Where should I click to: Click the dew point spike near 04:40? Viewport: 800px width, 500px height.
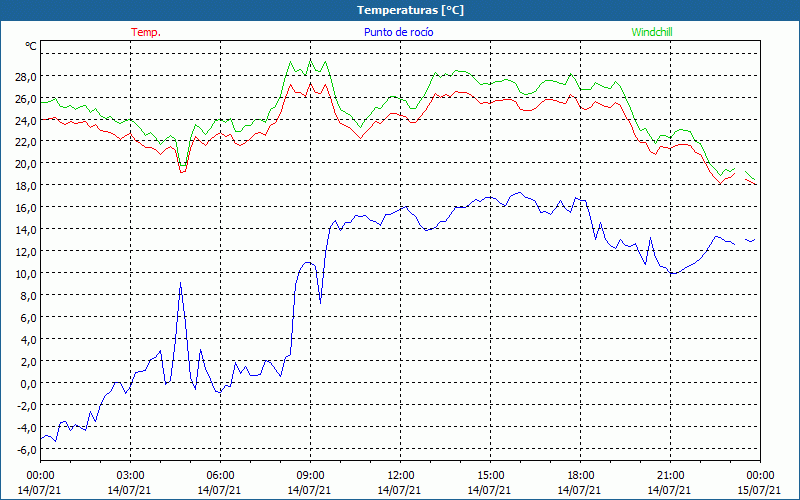[180, 283]
